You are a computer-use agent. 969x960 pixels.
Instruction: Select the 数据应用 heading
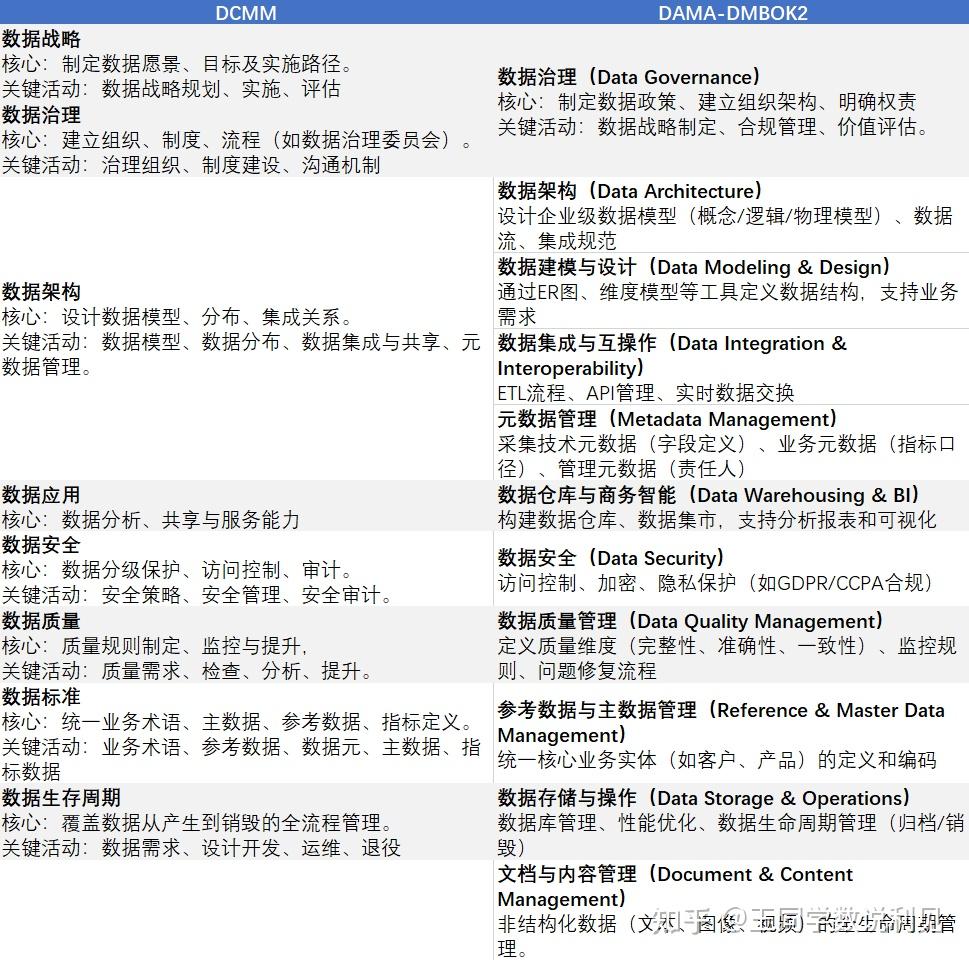pos(41,495)
